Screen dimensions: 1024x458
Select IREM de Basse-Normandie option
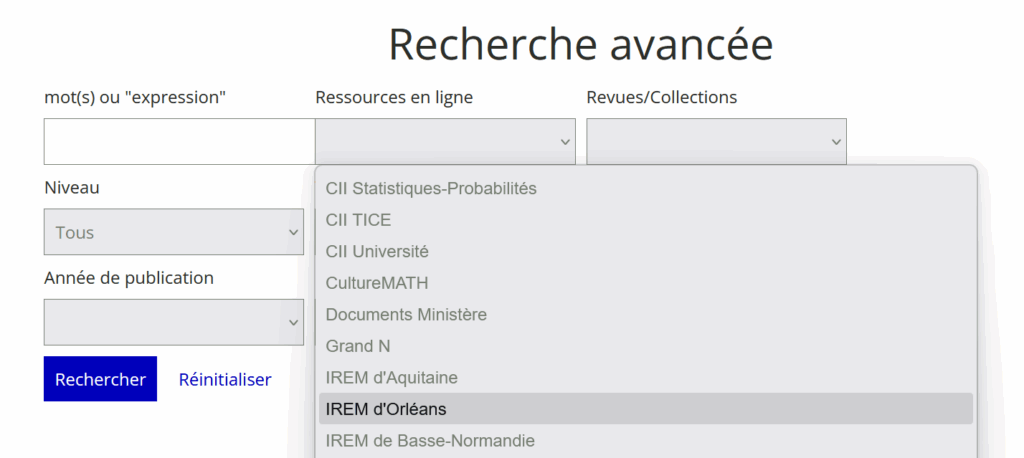point(646,440)
